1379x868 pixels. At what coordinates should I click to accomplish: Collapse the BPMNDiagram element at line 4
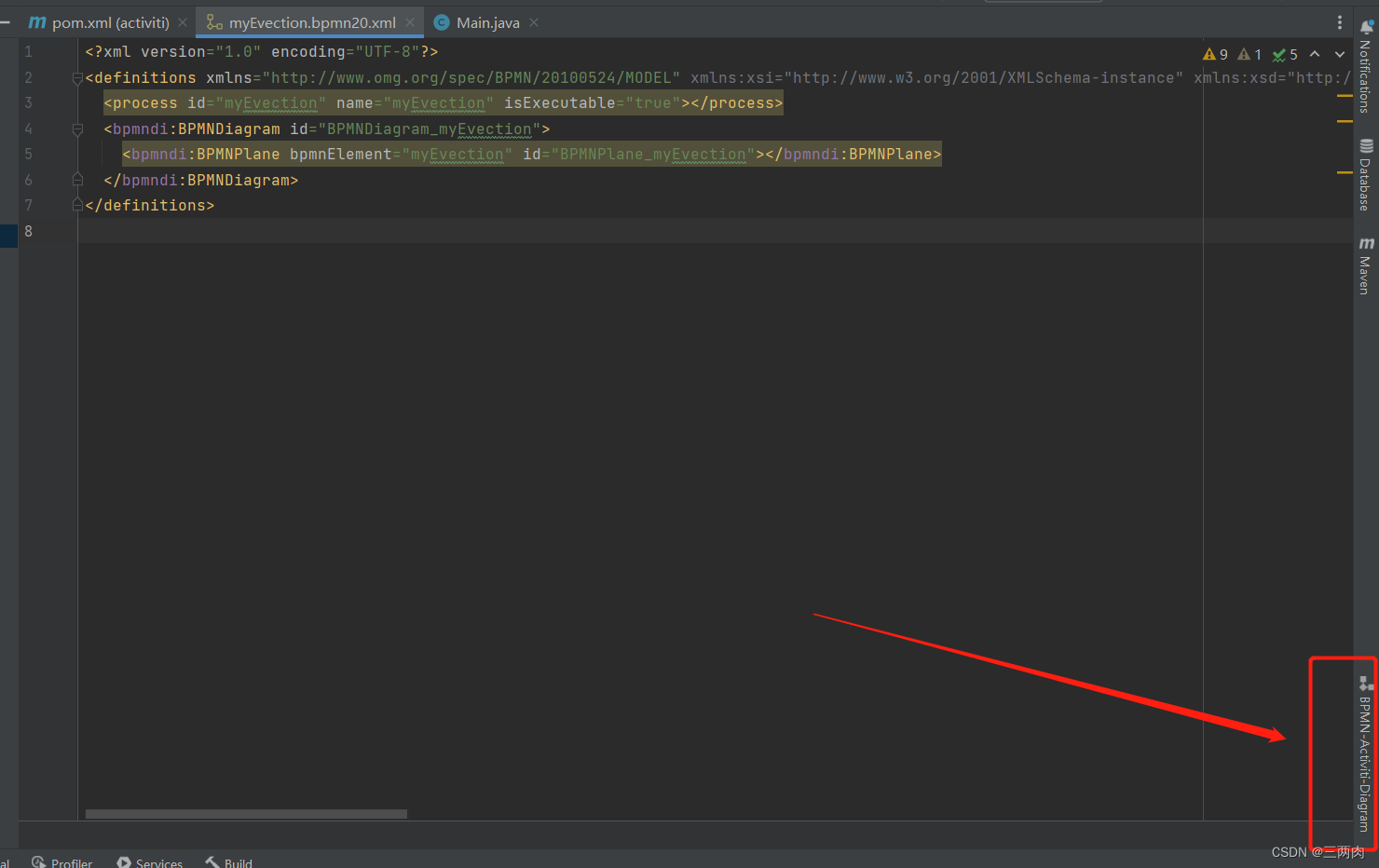[77, 129]
